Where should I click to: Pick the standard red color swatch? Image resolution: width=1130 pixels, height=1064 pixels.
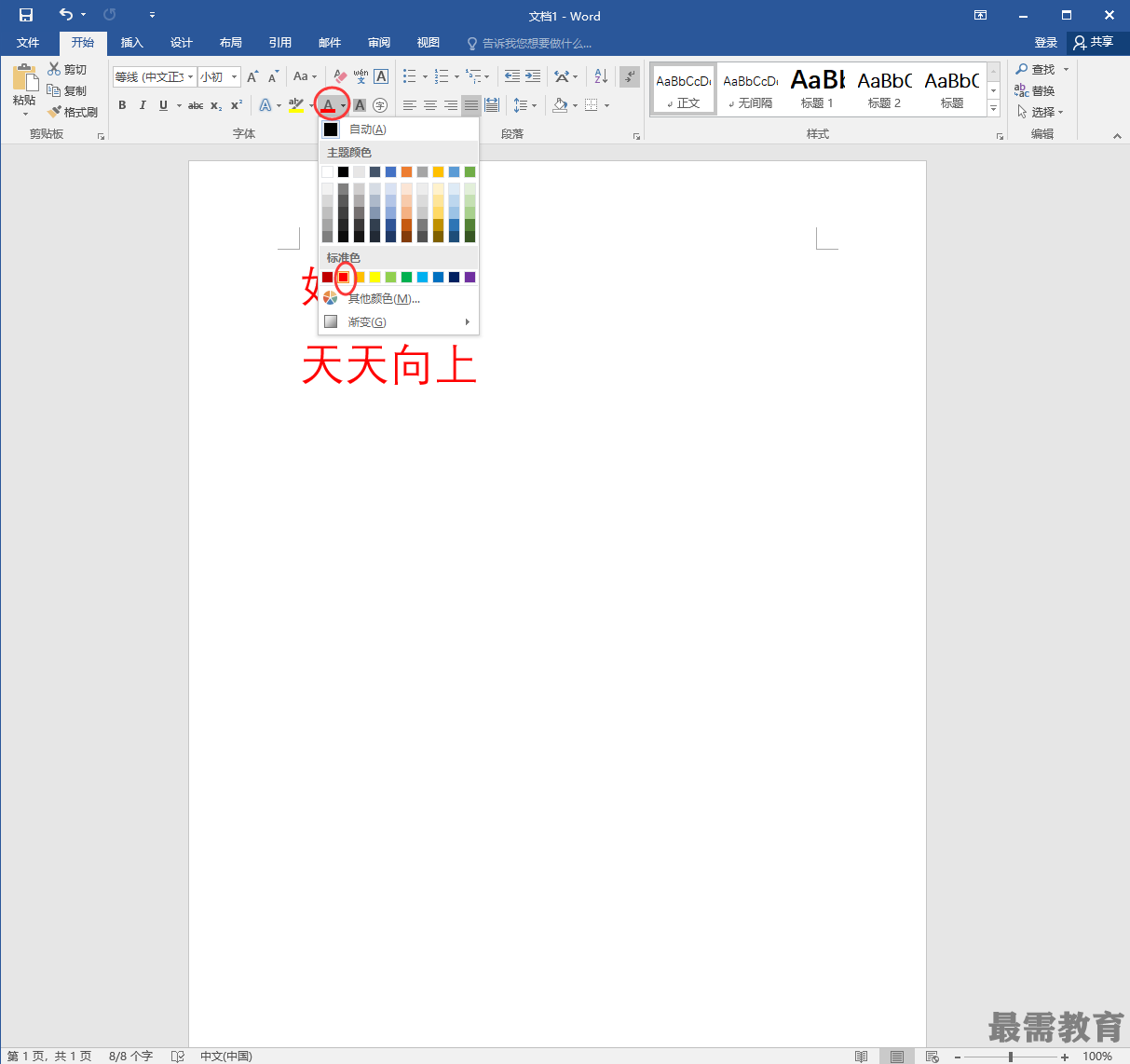(344, 277)
